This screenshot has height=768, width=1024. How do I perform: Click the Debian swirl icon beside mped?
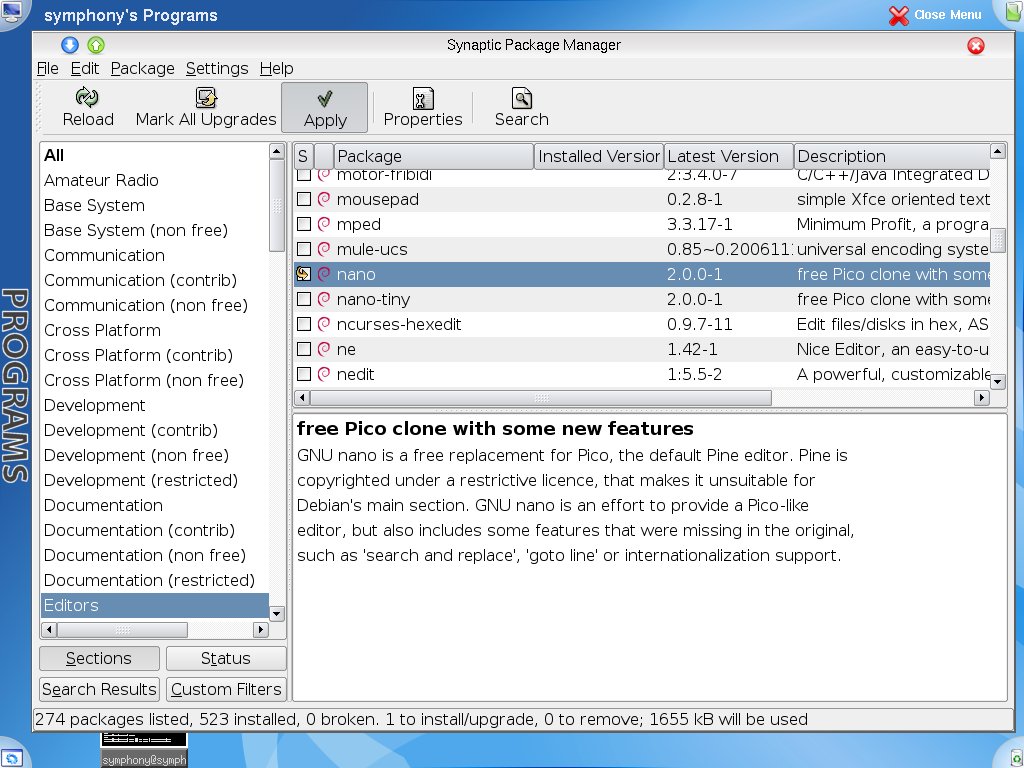point(323,224)
